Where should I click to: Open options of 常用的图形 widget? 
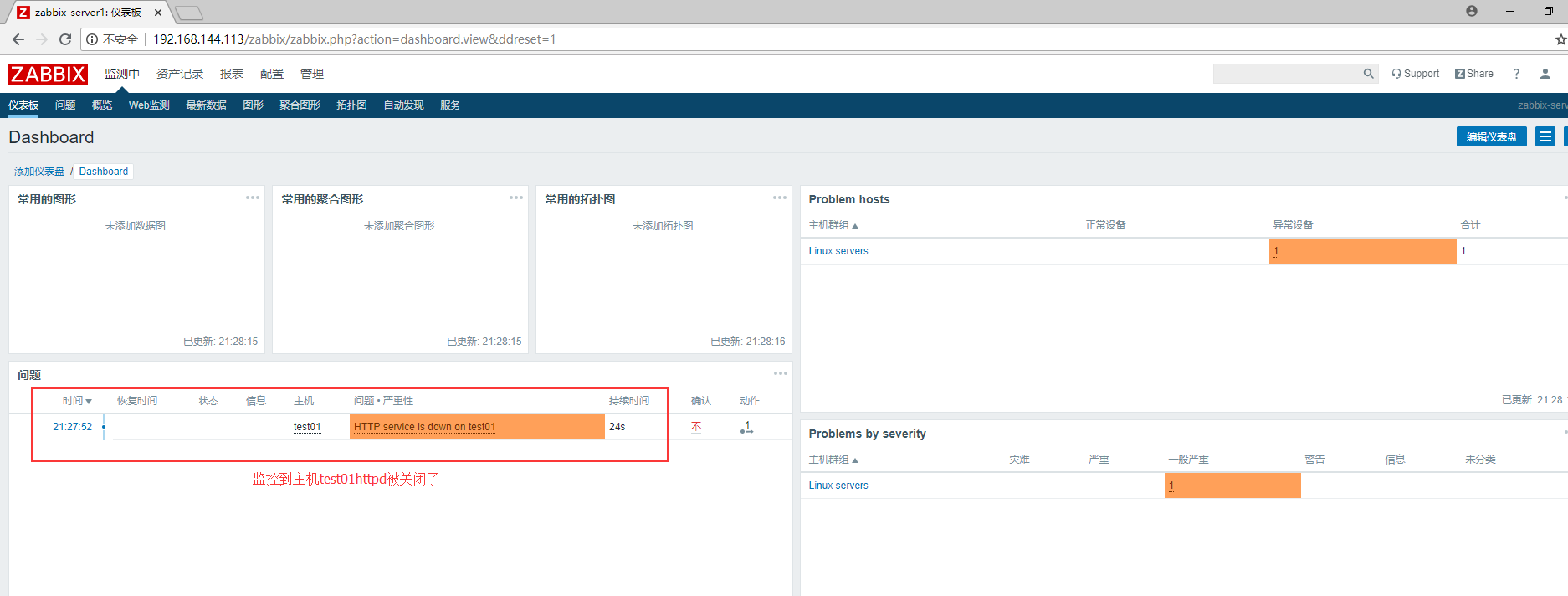252,198
